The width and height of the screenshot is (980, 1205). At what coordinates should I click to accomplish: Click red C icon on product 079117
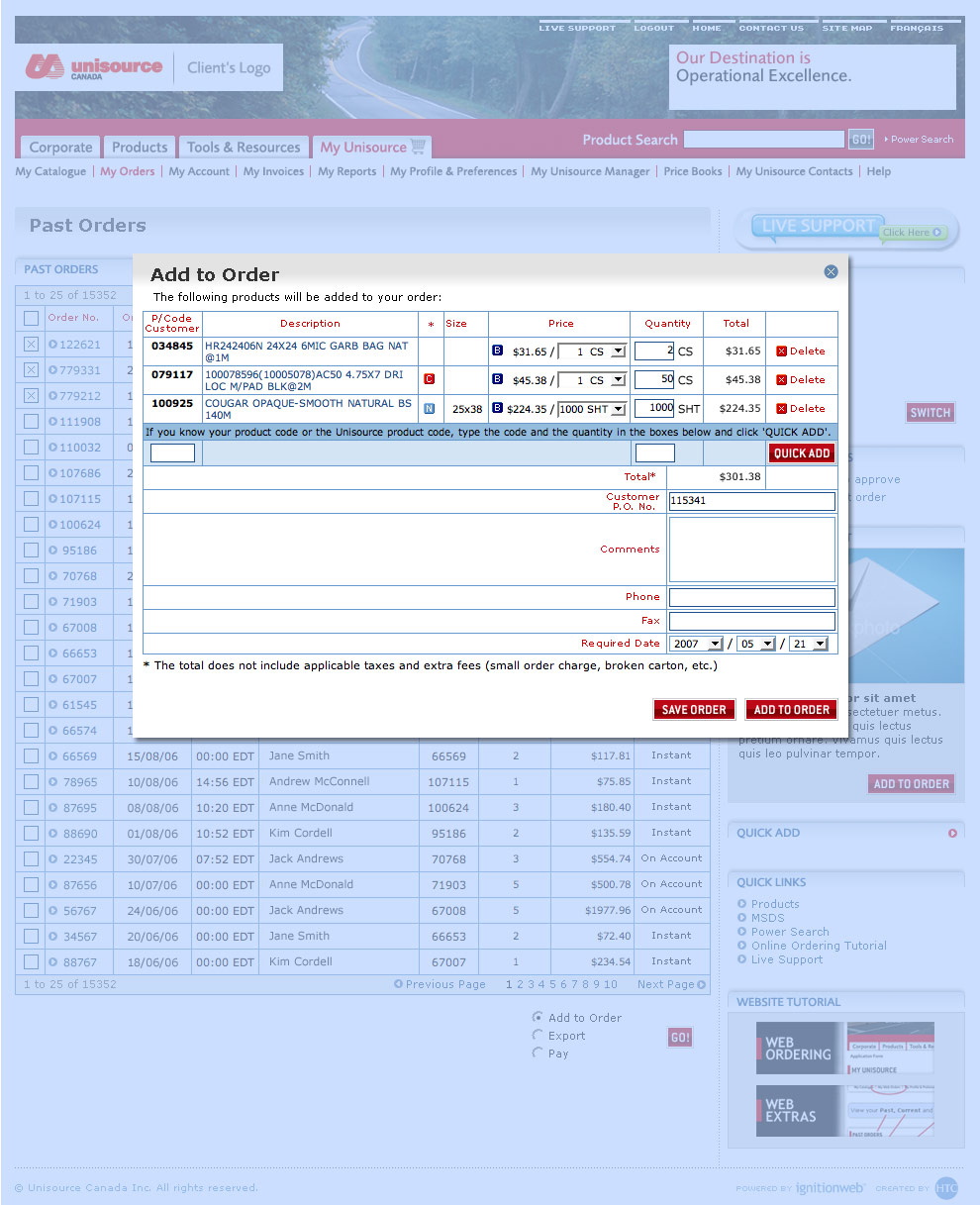[429, 379]
